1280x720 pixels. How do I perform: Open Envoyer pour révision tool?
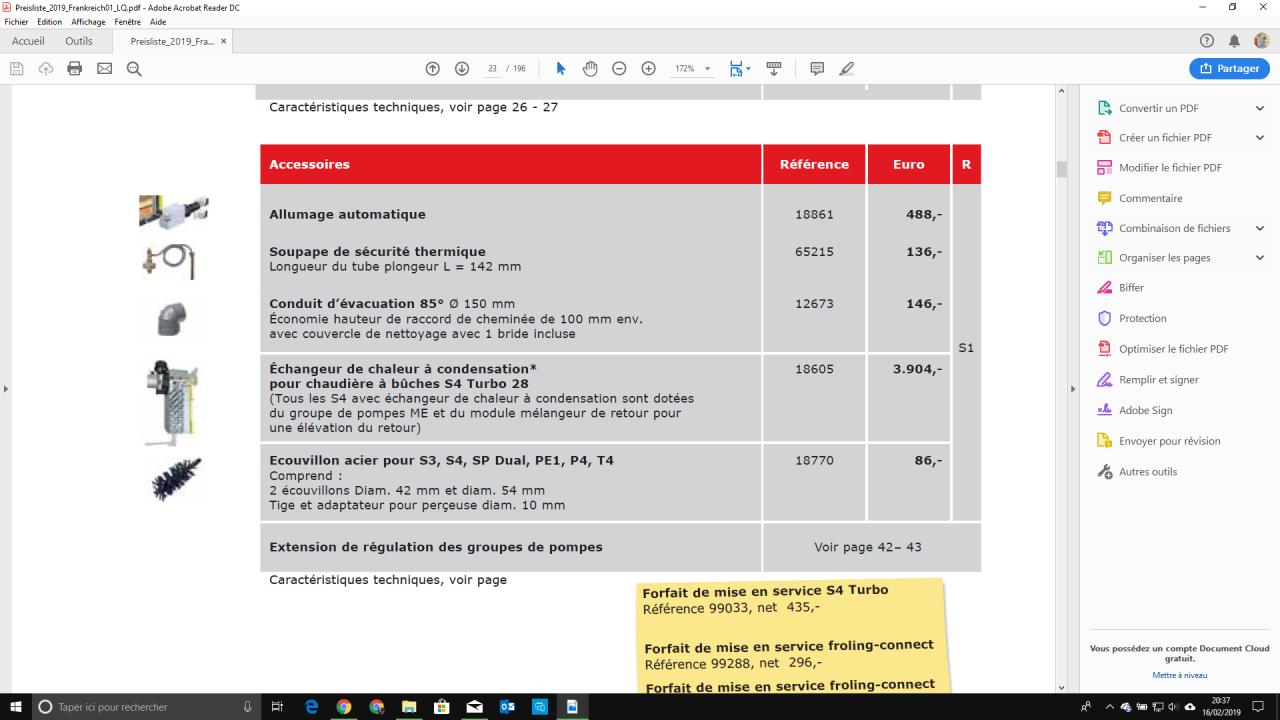click(1169, 441)
